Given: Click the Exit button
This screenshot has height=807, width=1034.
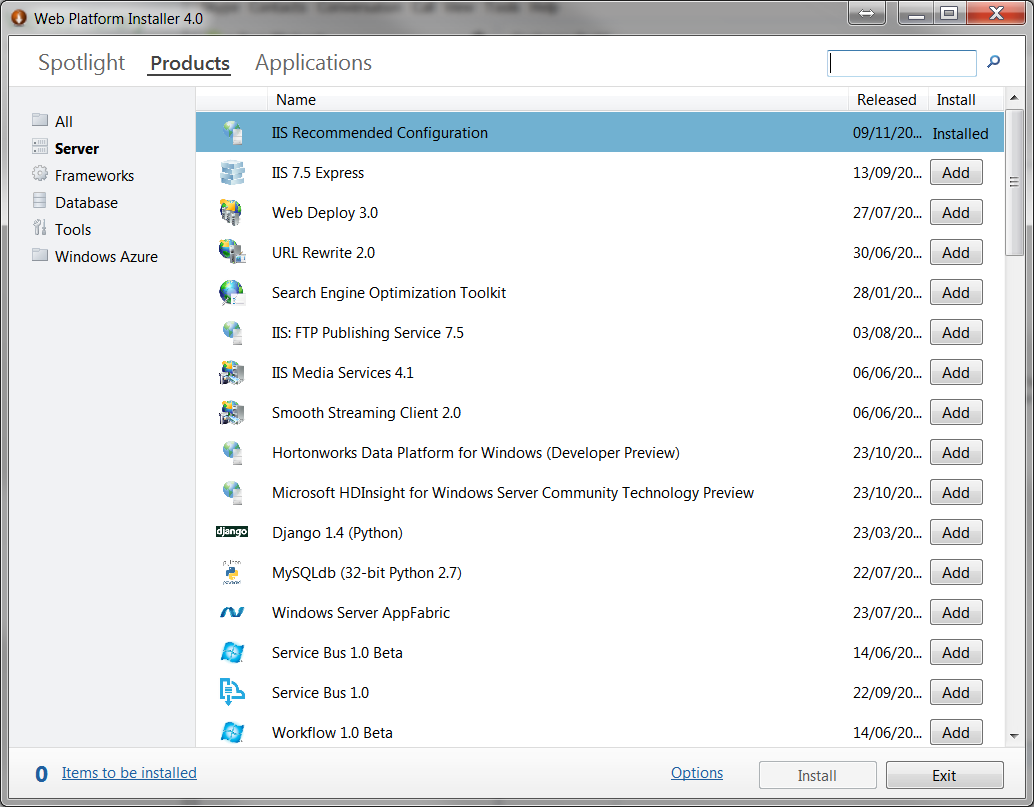Looking at the screenshot, I should (942, 775).
